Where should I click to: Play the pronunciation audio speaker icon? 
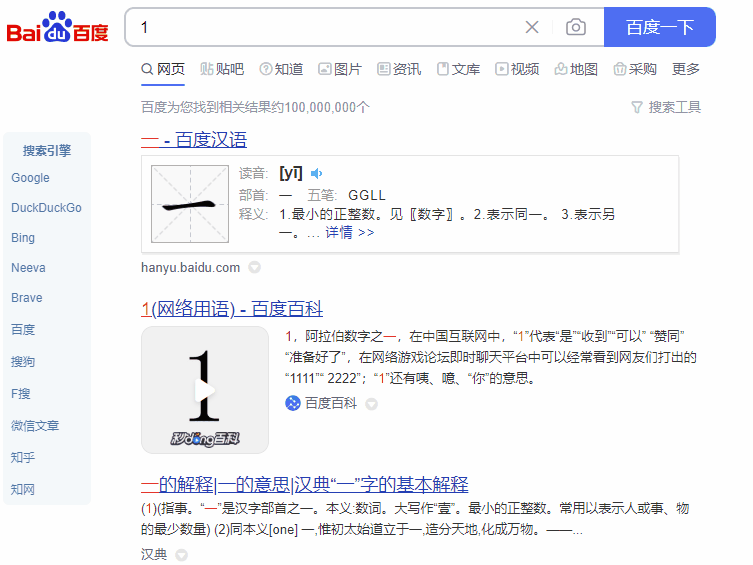pos(317,173)
